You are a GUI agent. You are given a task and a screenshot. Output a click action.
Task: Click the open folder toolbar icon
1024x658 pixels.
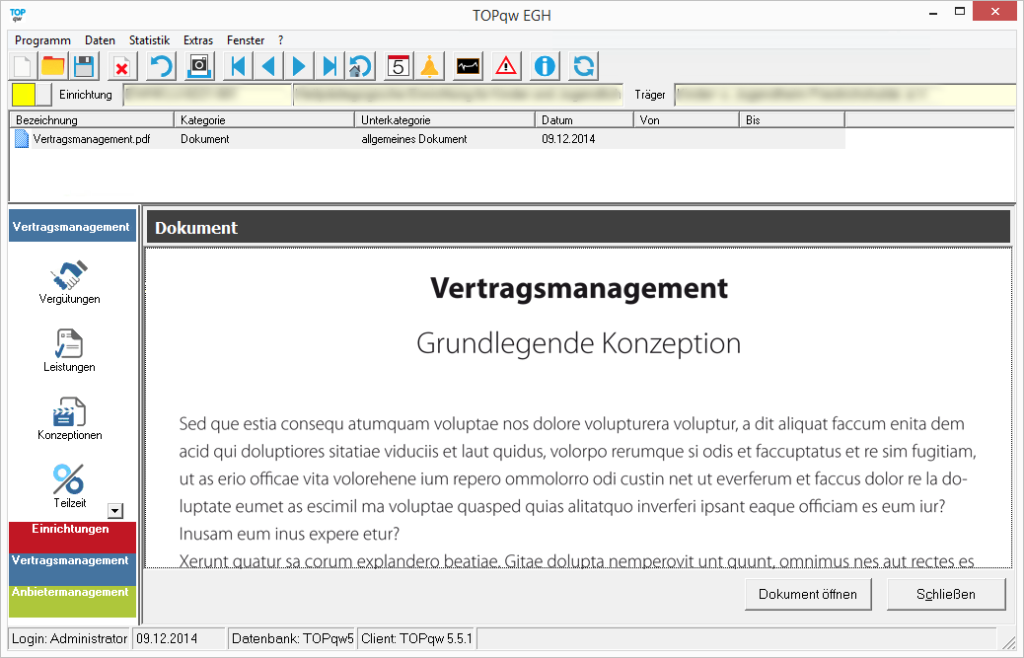click(x=53, y=67)
